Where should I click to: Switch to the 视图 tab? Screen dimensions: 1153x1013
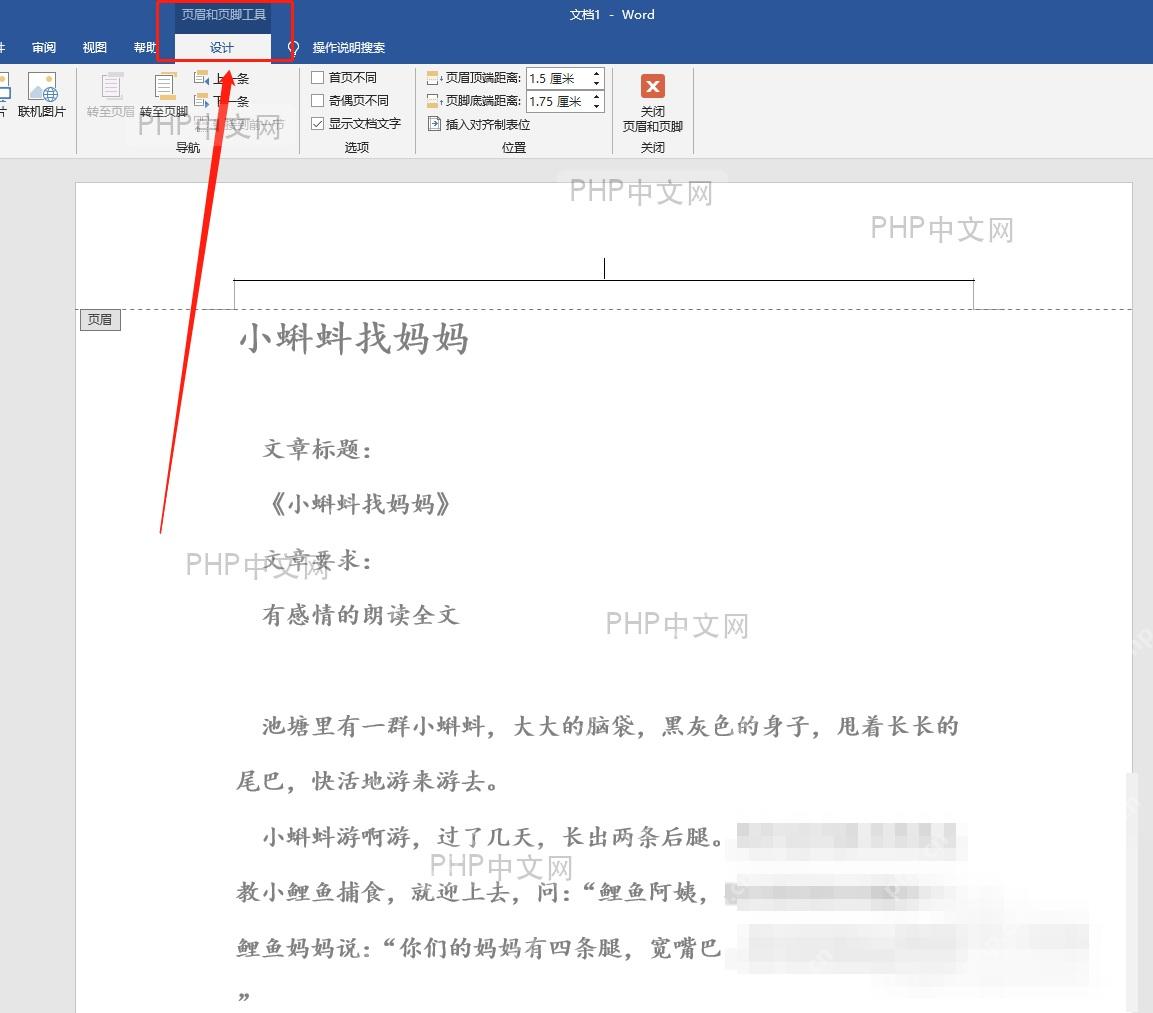pyautogui.click(x=94, y=48)
